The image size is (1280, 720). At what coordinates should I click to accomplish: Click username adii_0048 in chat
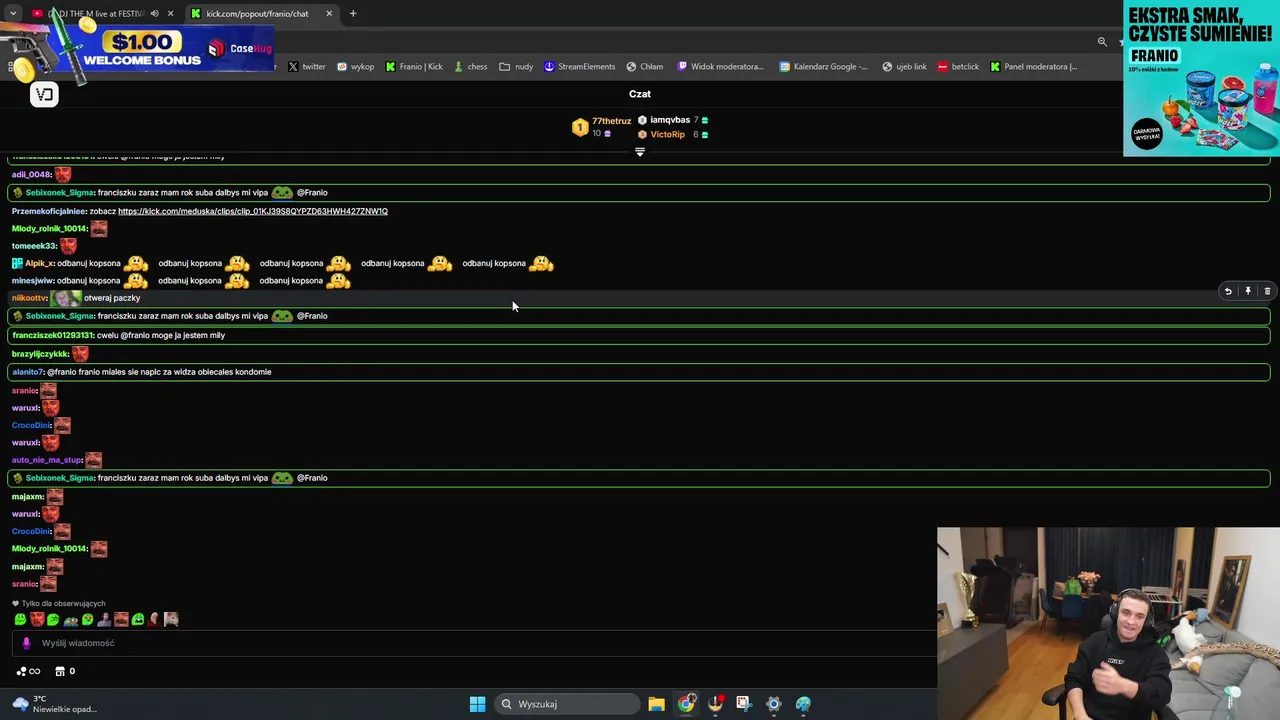[32, 175]
